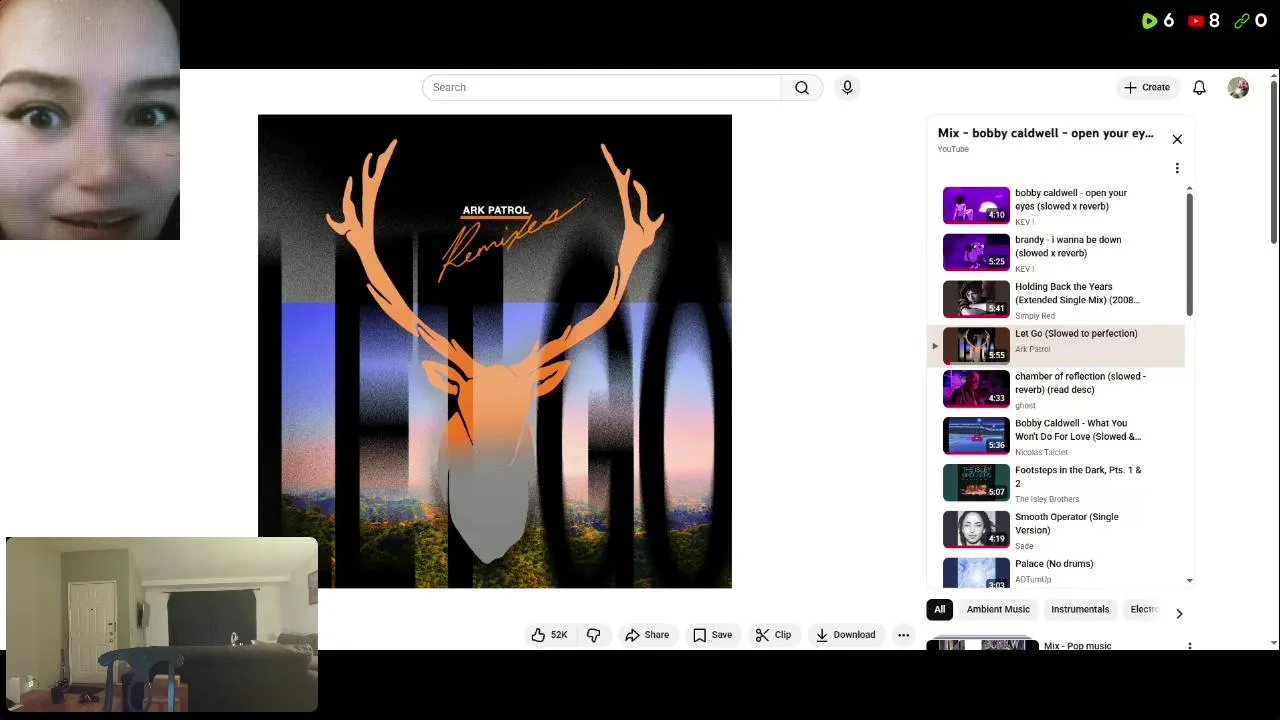Open Palace (No drums) thumbnail
The width and height of the screenshot is (1280, 720).
976,573
